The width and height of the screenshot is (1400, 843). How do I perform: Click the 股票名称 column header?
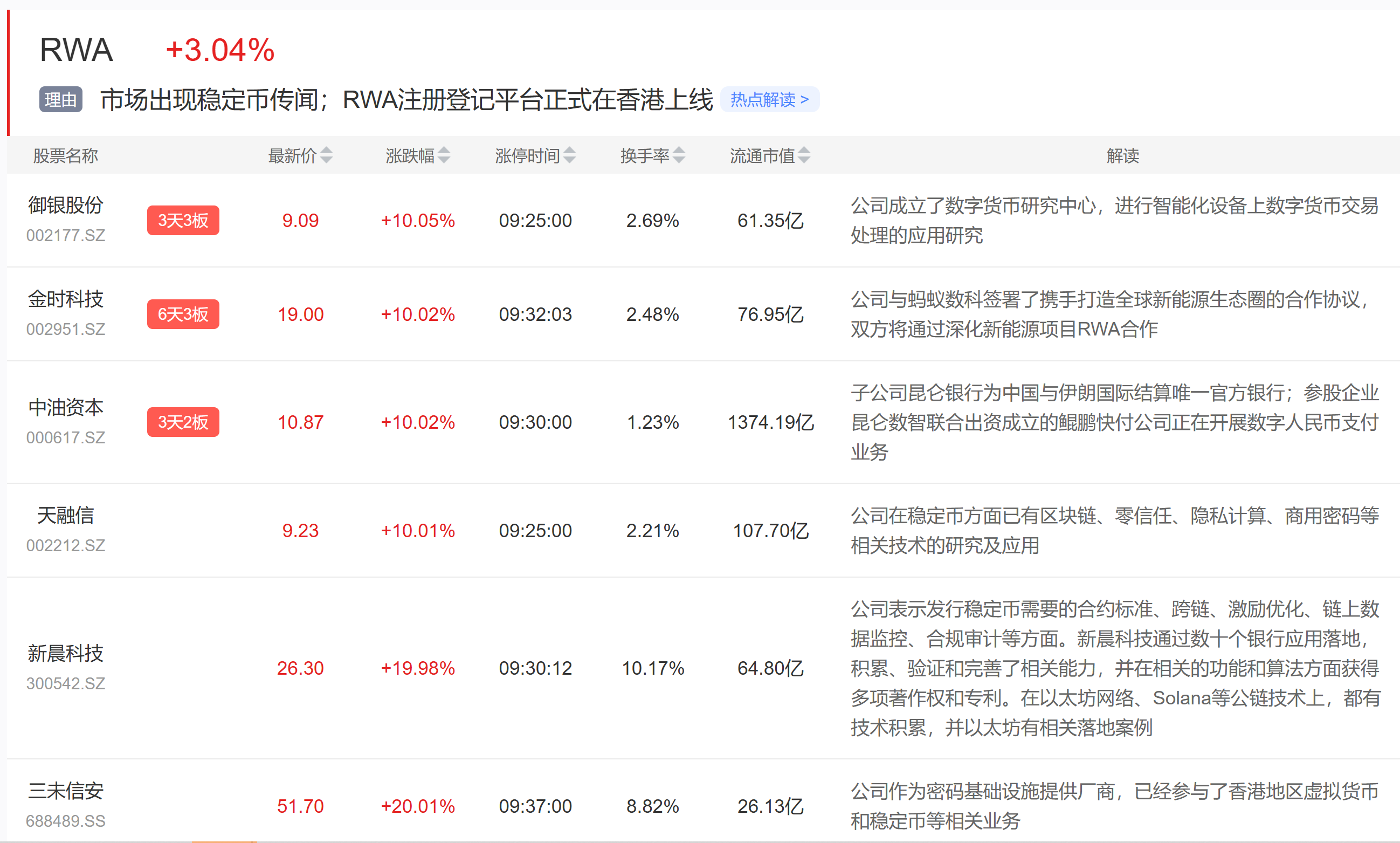coord(66,155)
